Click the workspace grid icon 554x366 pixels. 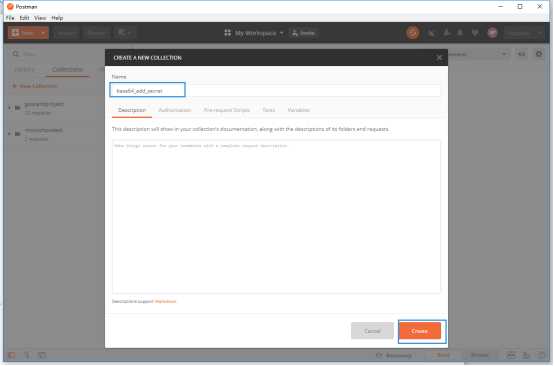coord(228,33)
